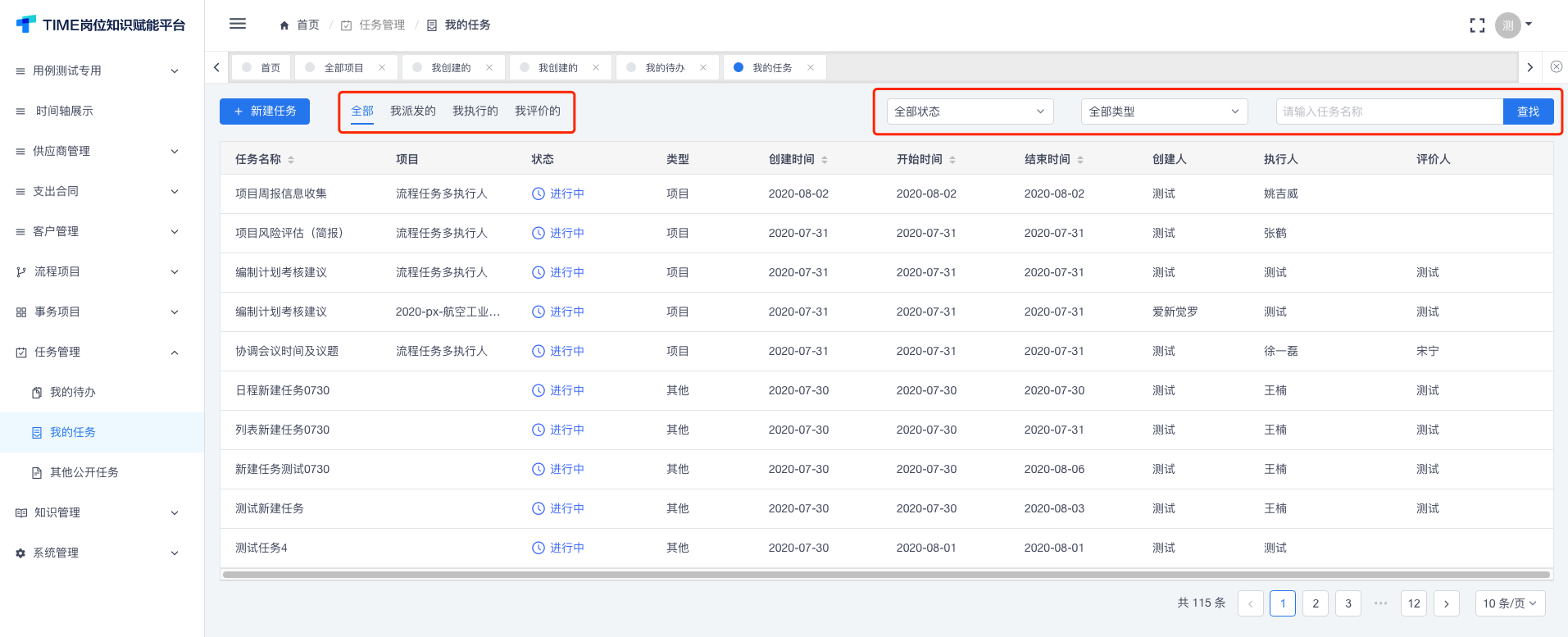Switch to the 首页 tab
The width and height of the screenshot is (1568, 637).
(262, 68)
